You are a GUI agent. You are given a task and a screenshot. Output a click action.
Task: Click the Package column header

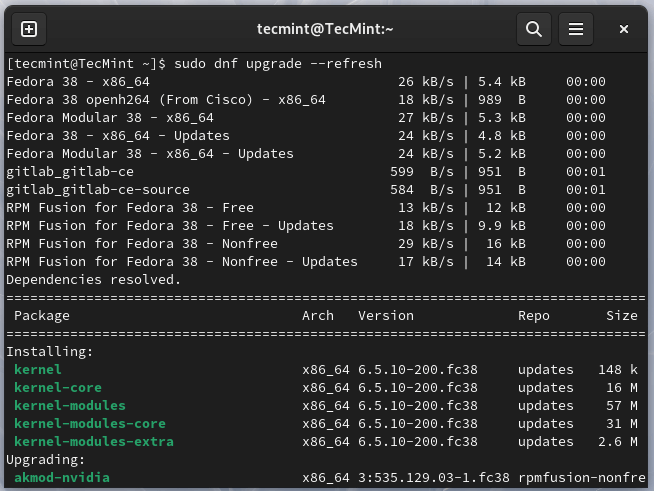click(x=42, y=316)
